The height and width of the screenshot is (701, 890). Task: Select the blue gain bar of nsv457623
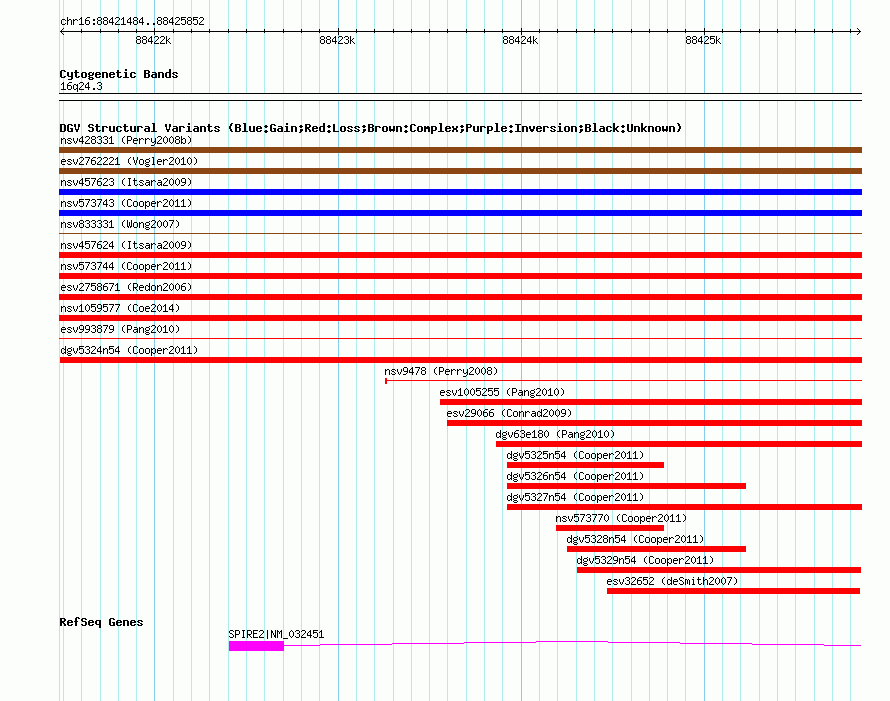(x=460, y=192)
